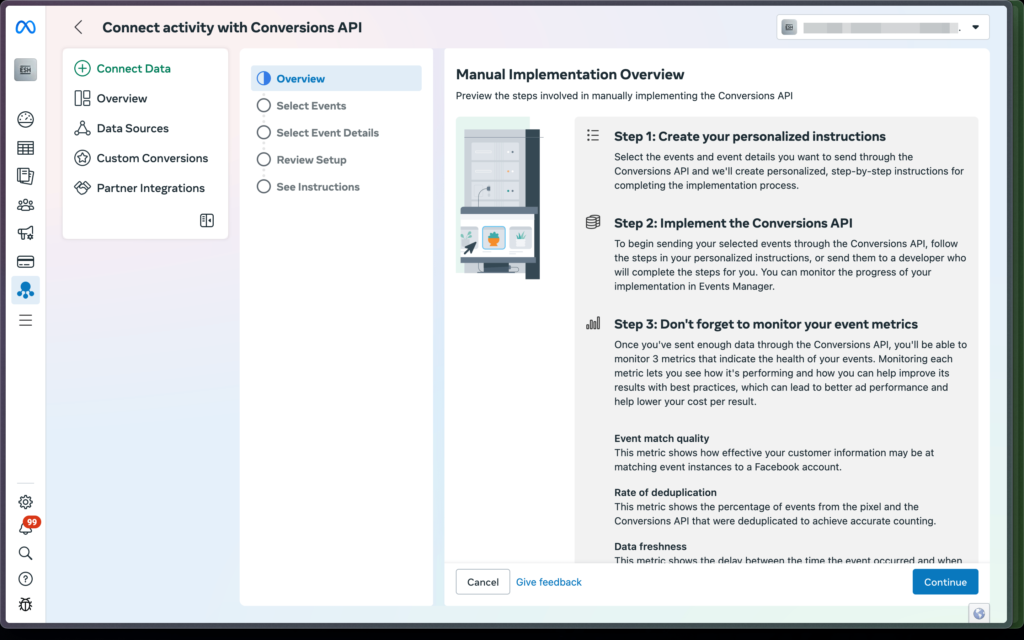Collapse the navigation panel icon
The height and width of the screenshot is (640, 1024).
coord(207,220)
